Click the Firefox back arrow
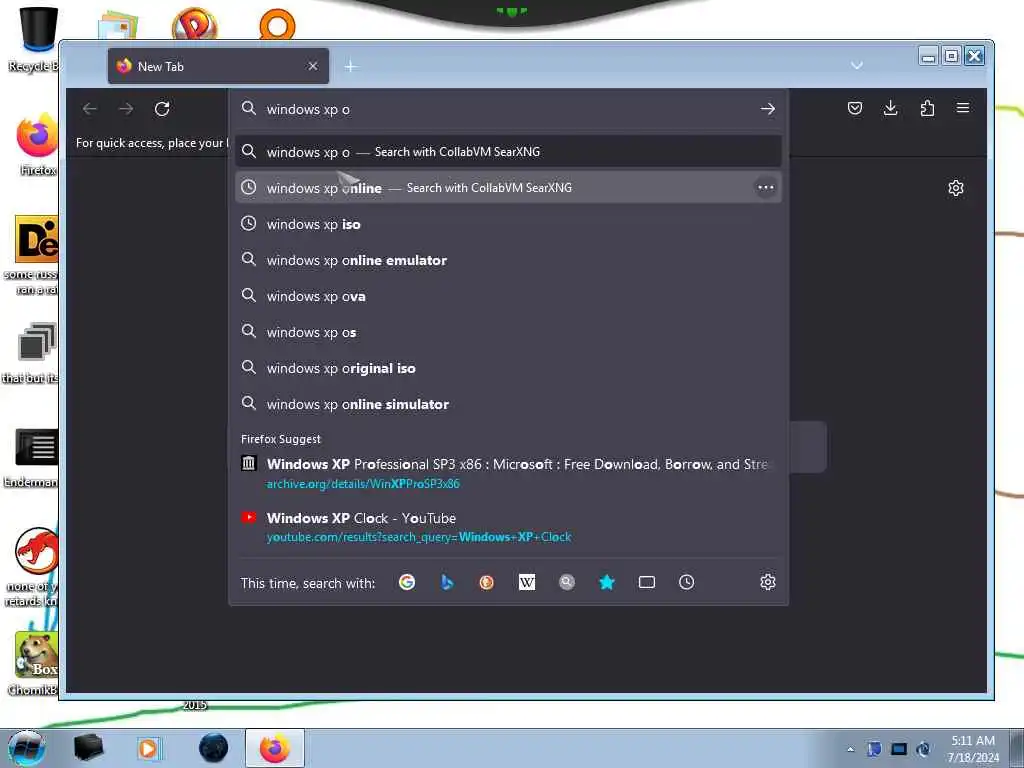The height and width of the screenshot is (768, 1024). click(89, 108)
